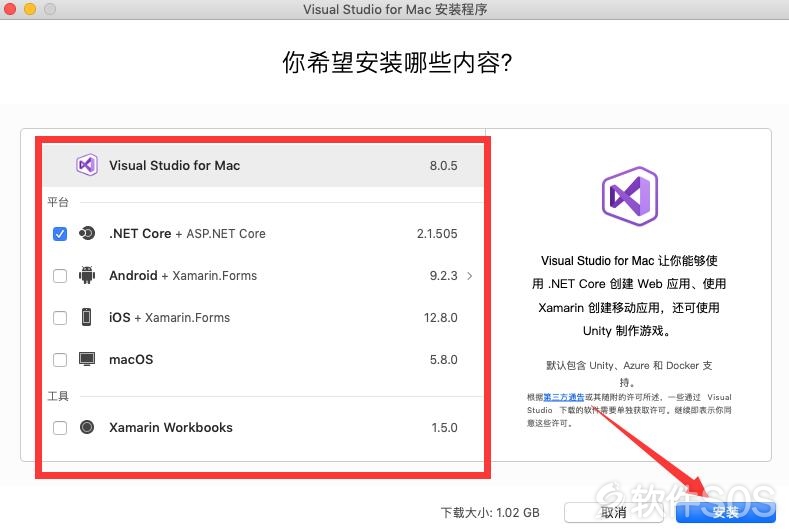Enable the Android + Xamarin.Forms checkbox

[x=60, y=276]
